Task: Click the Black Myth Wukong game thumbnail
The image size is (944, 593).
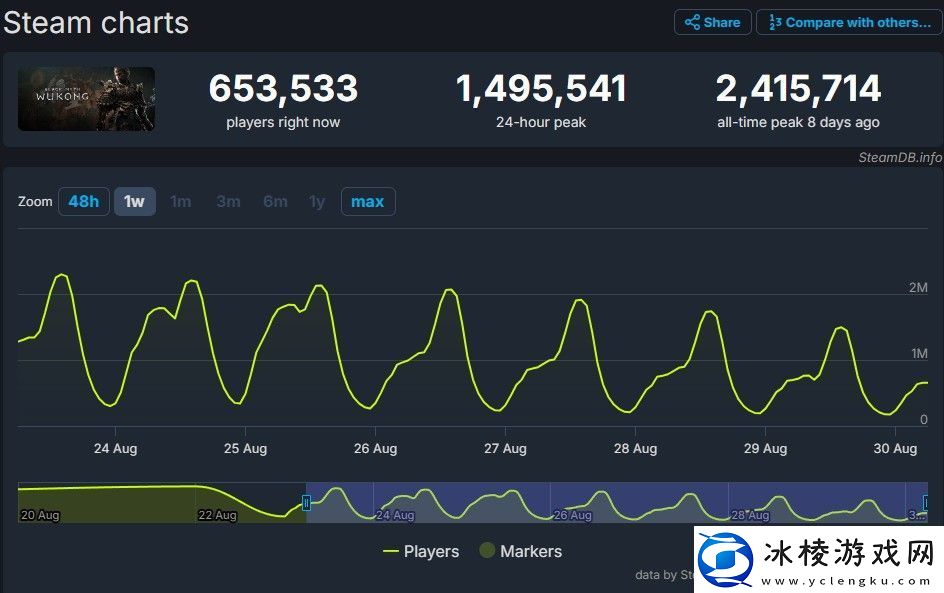Action: click(x=86, y=98)
